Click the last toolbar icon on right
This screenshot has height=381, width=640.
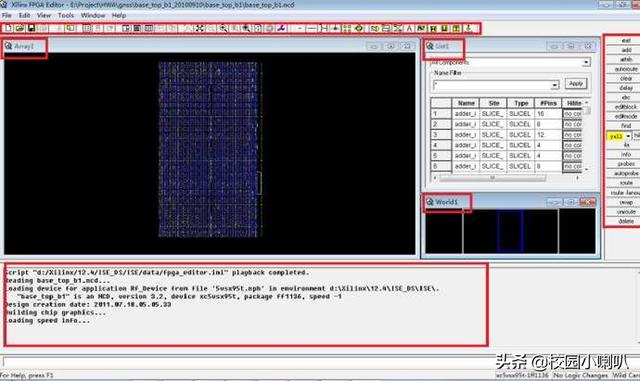pos(469,28)
